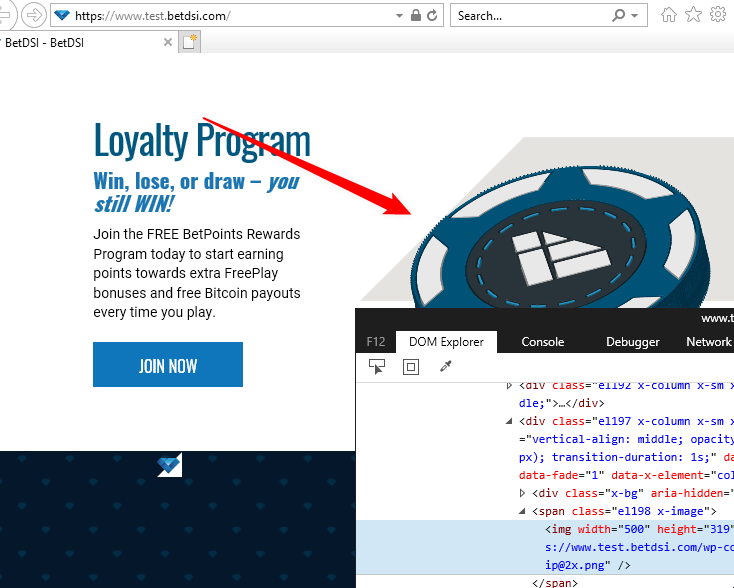This screenshot has width=734, height=588.
Task: Click the security padlock icon in address bar
Action: pos(415,15)
